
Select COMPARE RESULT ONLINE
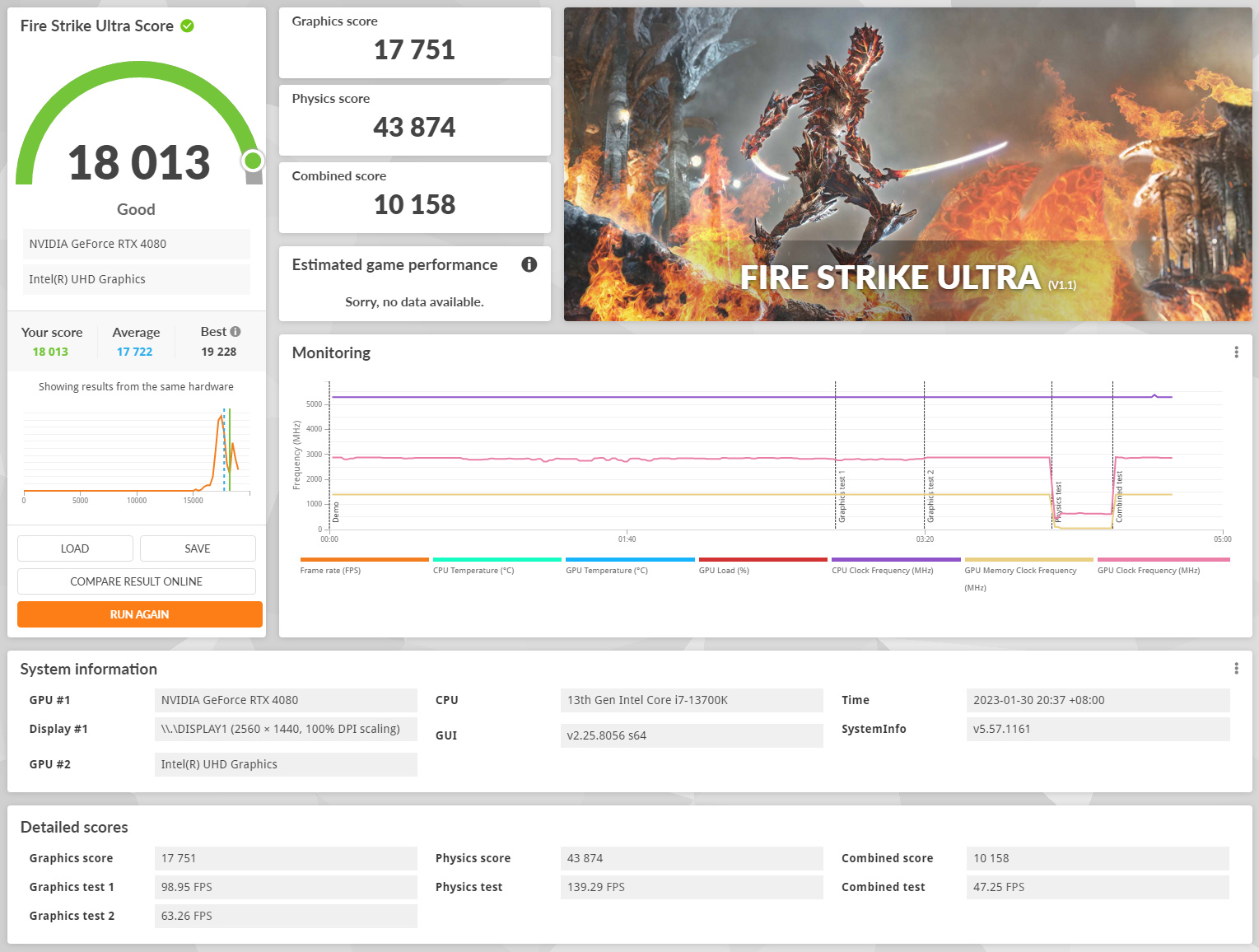click(137, 581)
